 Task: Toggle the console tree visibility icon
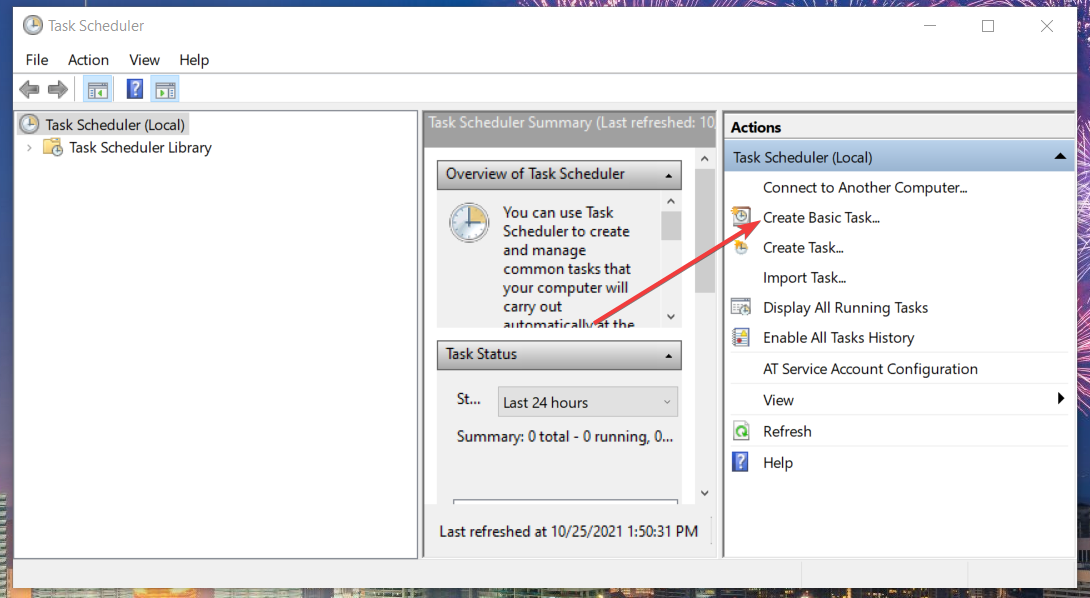(x=97, y=88)
